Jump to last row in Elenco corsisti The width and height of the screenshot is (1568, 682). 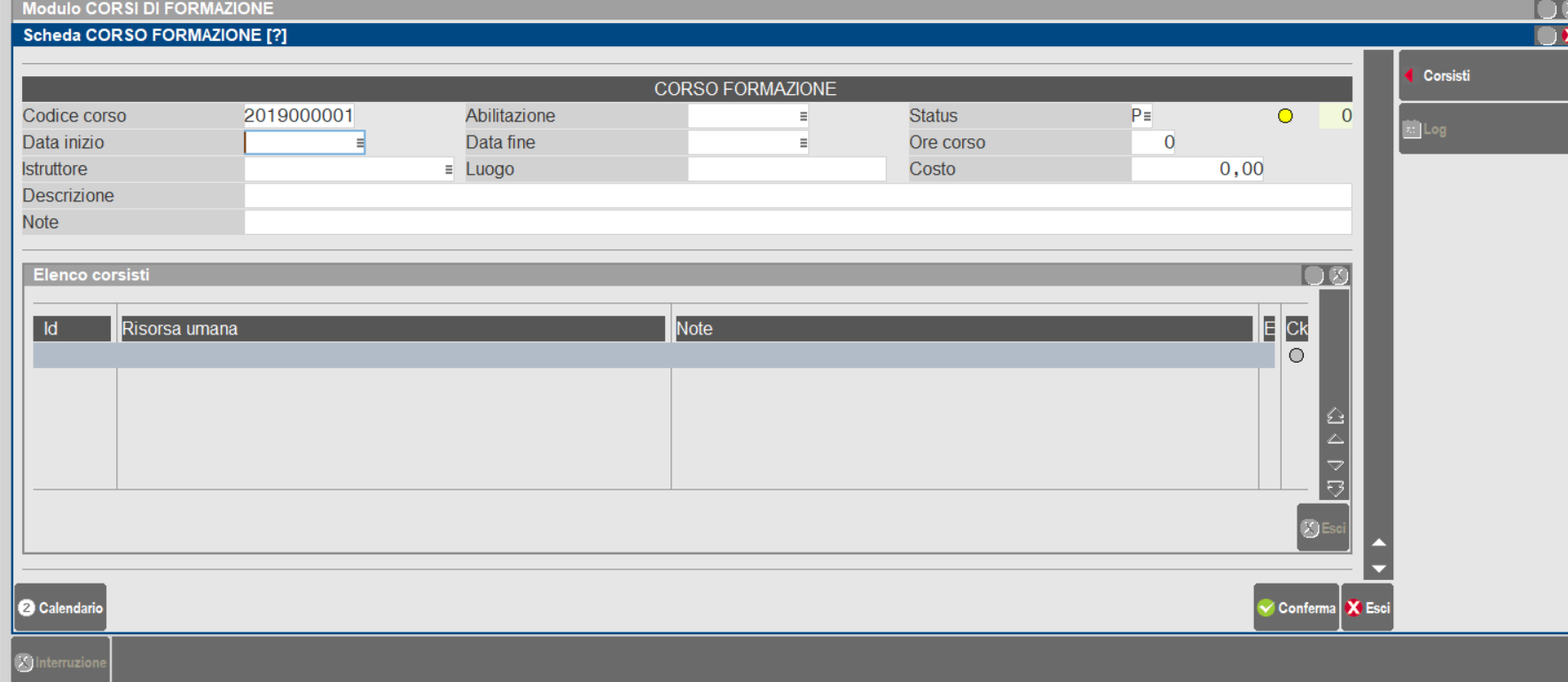(1335, 489)
